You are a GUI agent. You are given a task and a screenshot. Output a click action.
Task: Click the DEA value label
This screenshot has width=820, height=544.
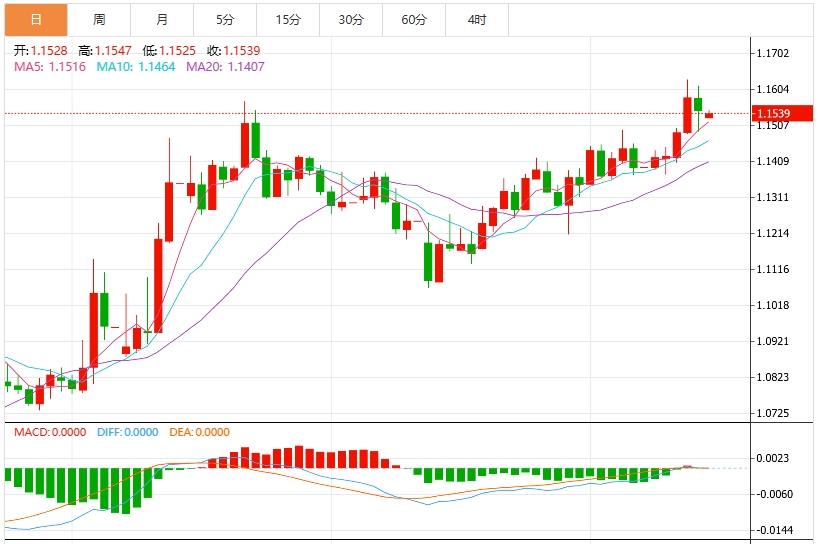[x=200, y=432]
